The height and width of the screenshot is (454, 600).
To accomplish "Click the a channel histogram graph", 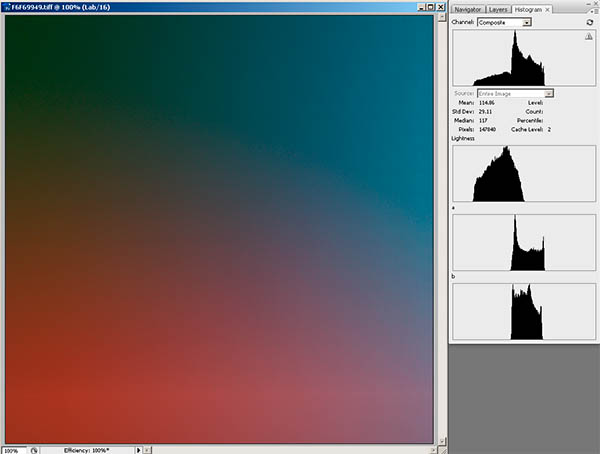I will pos(524,242).
